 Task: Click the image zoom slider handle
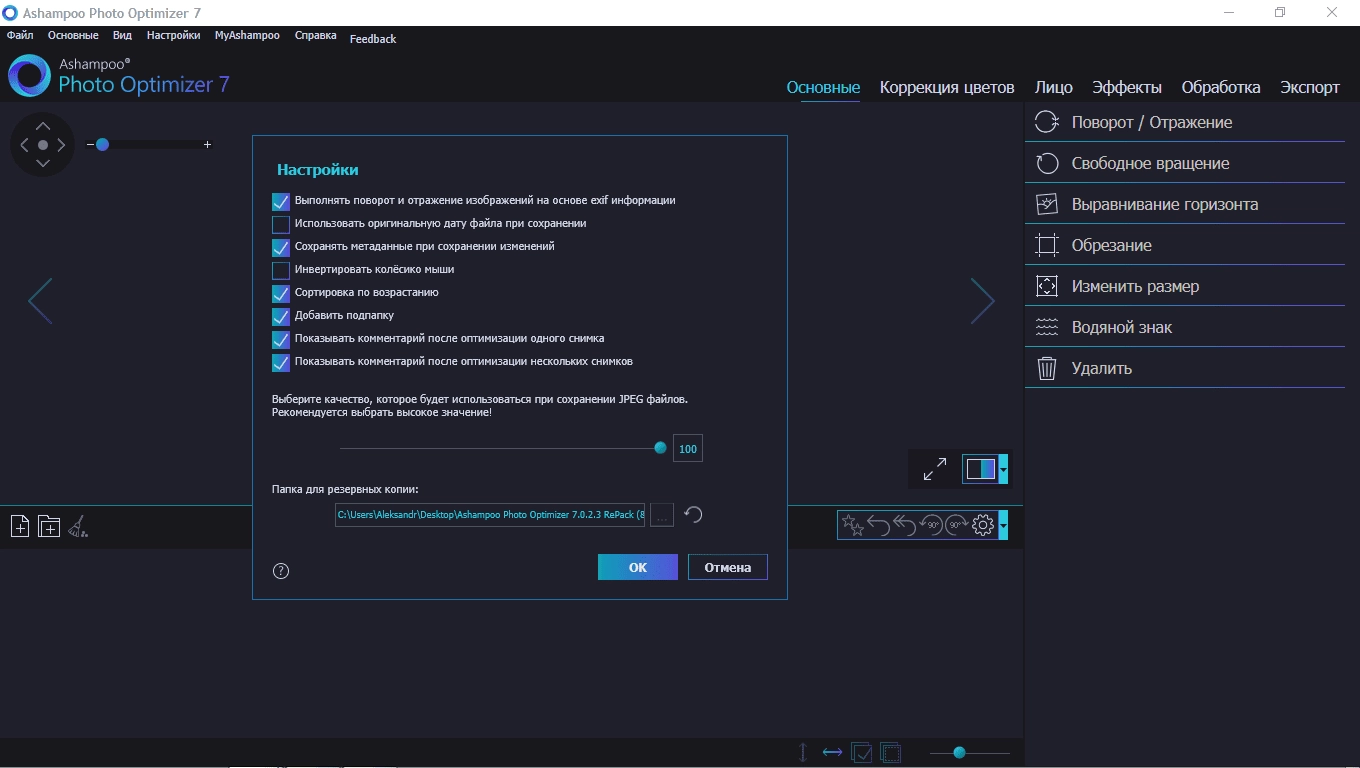coord(102,145)
